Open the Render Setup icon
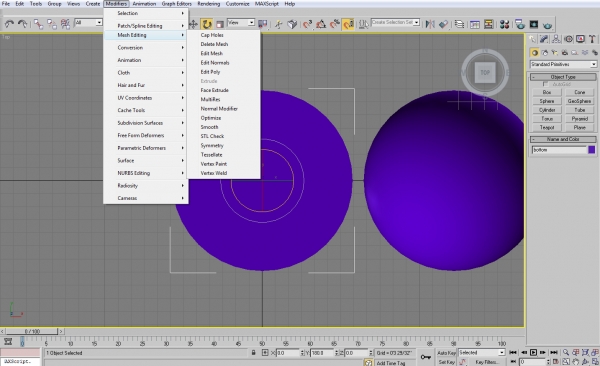Viewport: 600px width, 366px height. click(x=520, y=24)
